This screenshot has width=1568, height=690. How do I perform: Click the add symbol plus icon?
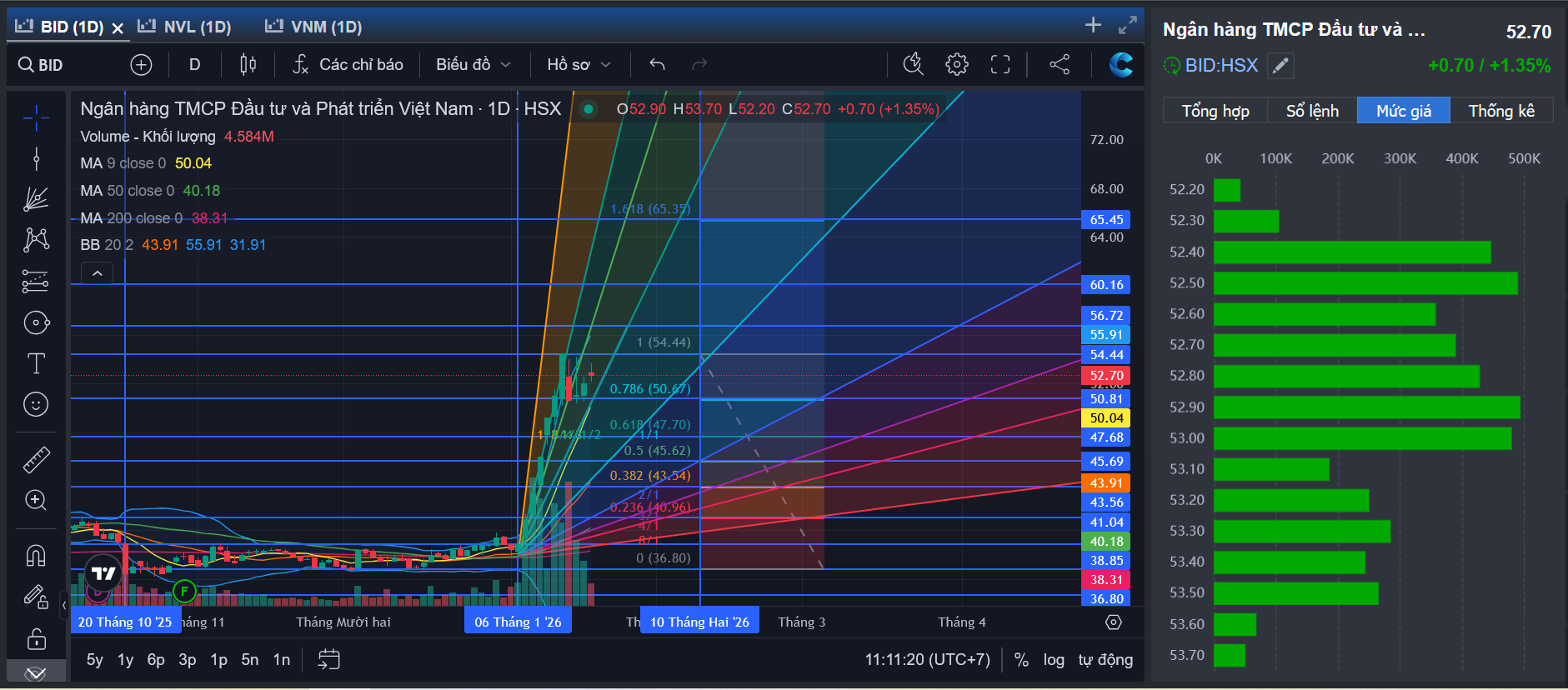[x=141, y=65]
